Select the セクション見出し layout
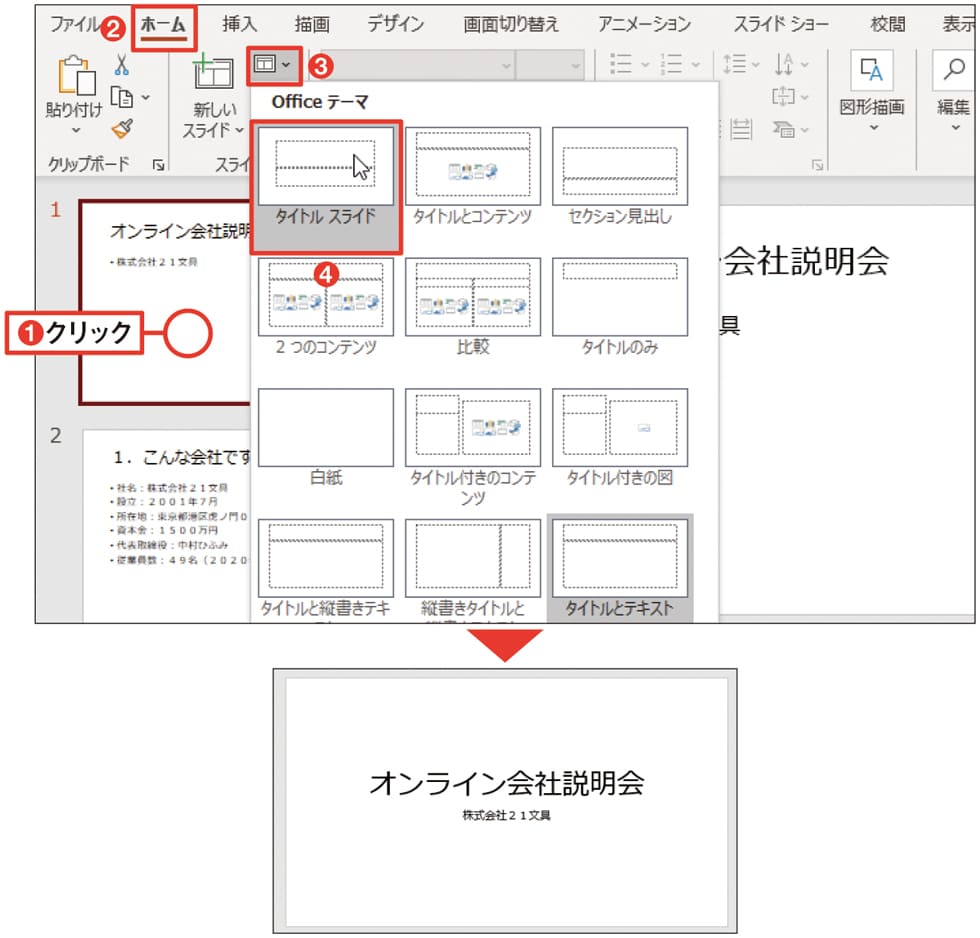 point(620,177)
